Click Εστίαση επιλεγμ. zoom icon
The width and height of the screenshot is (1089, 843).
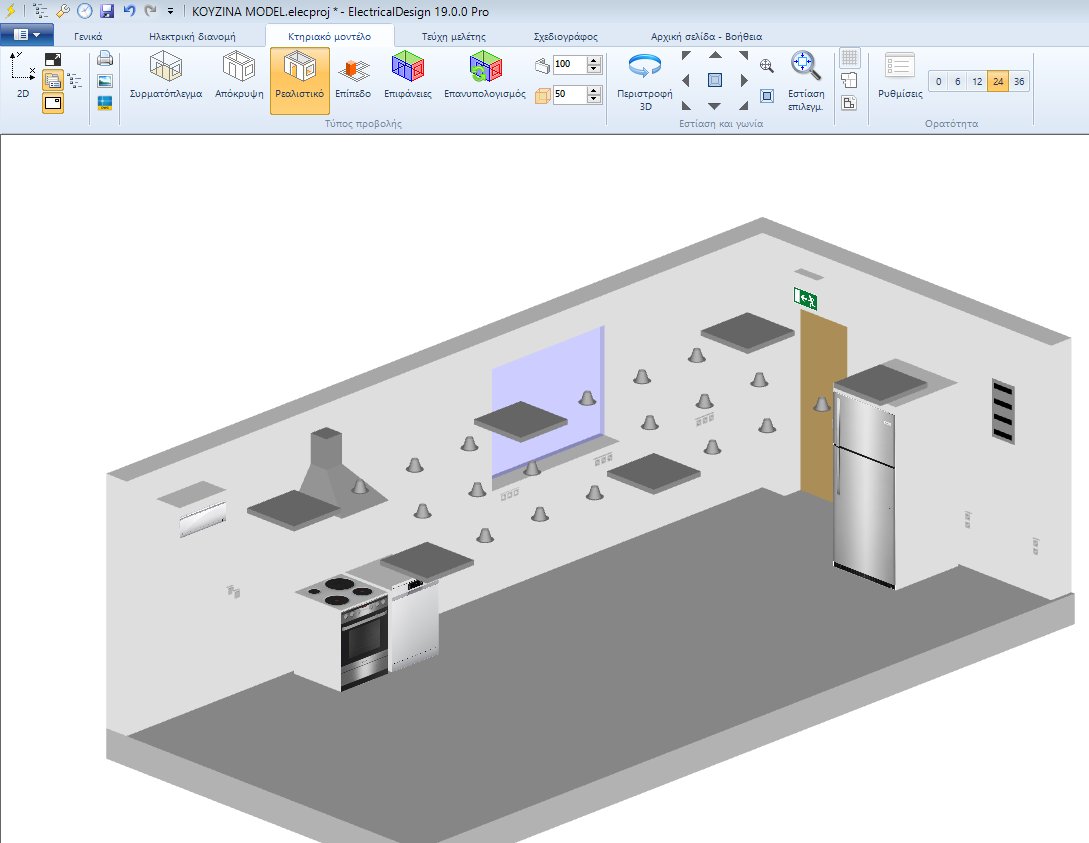coord(805,78)
